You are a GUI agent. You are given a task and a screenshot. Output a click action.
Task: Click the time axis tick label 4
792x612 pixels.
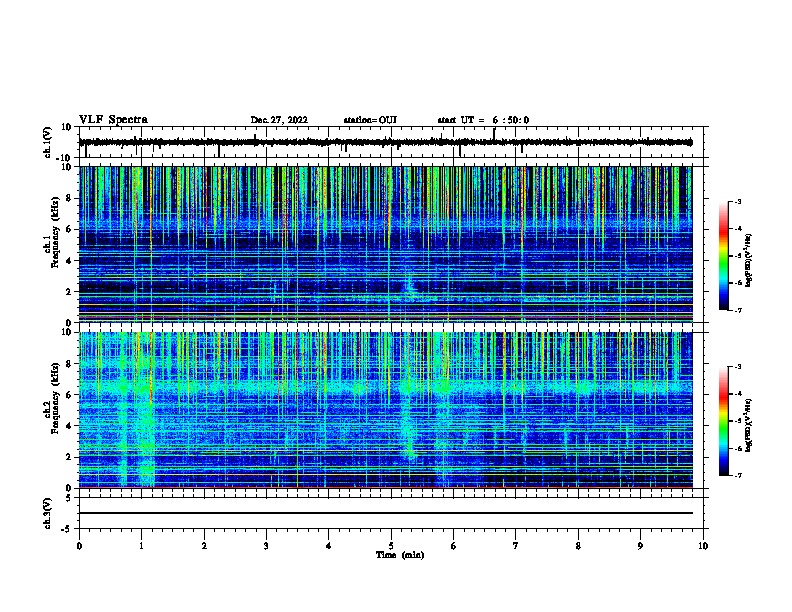point(329,546)
